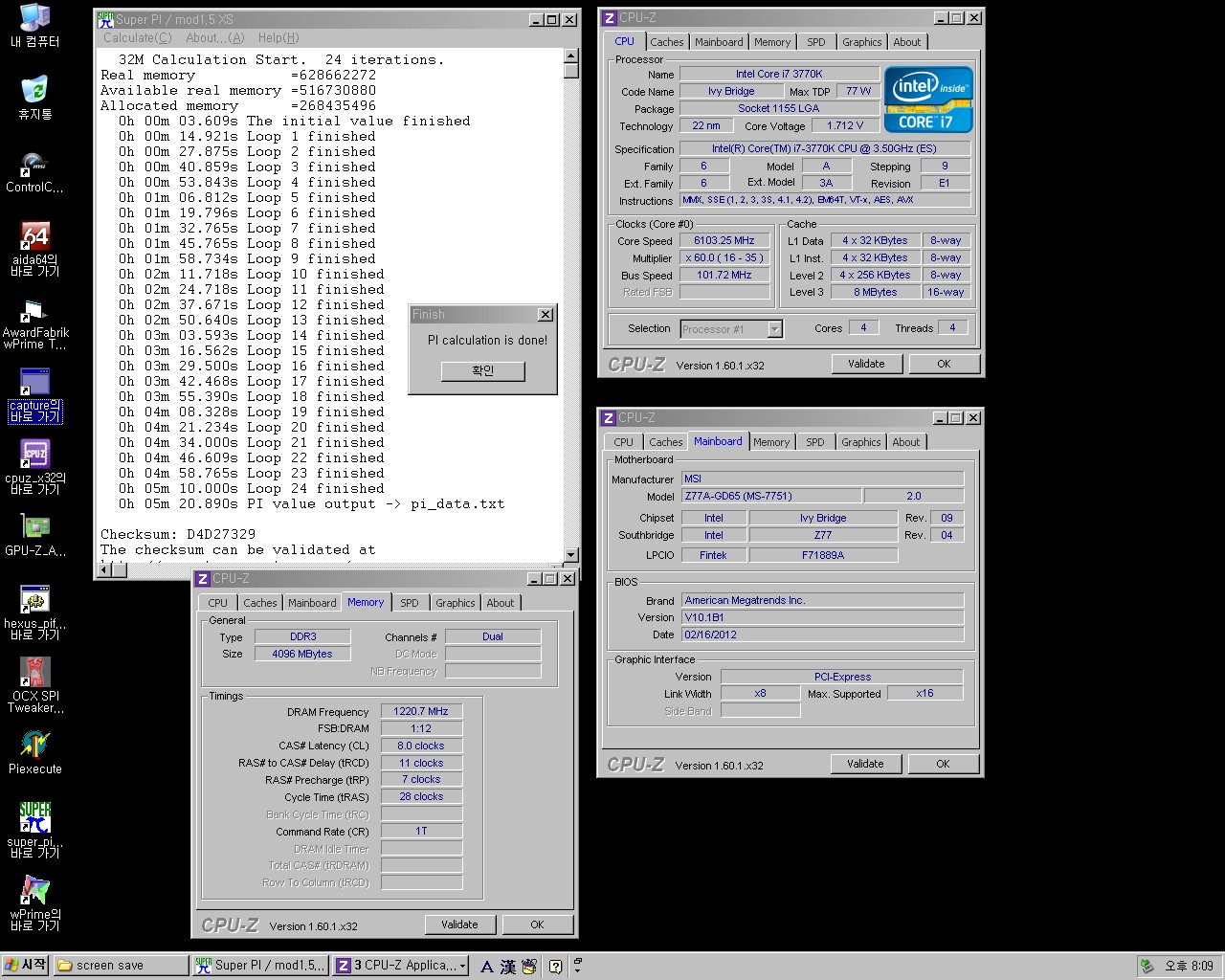Launch the GPU-Z desktop icon
This screenshot has width=1225, height=980.
point(34,534)
